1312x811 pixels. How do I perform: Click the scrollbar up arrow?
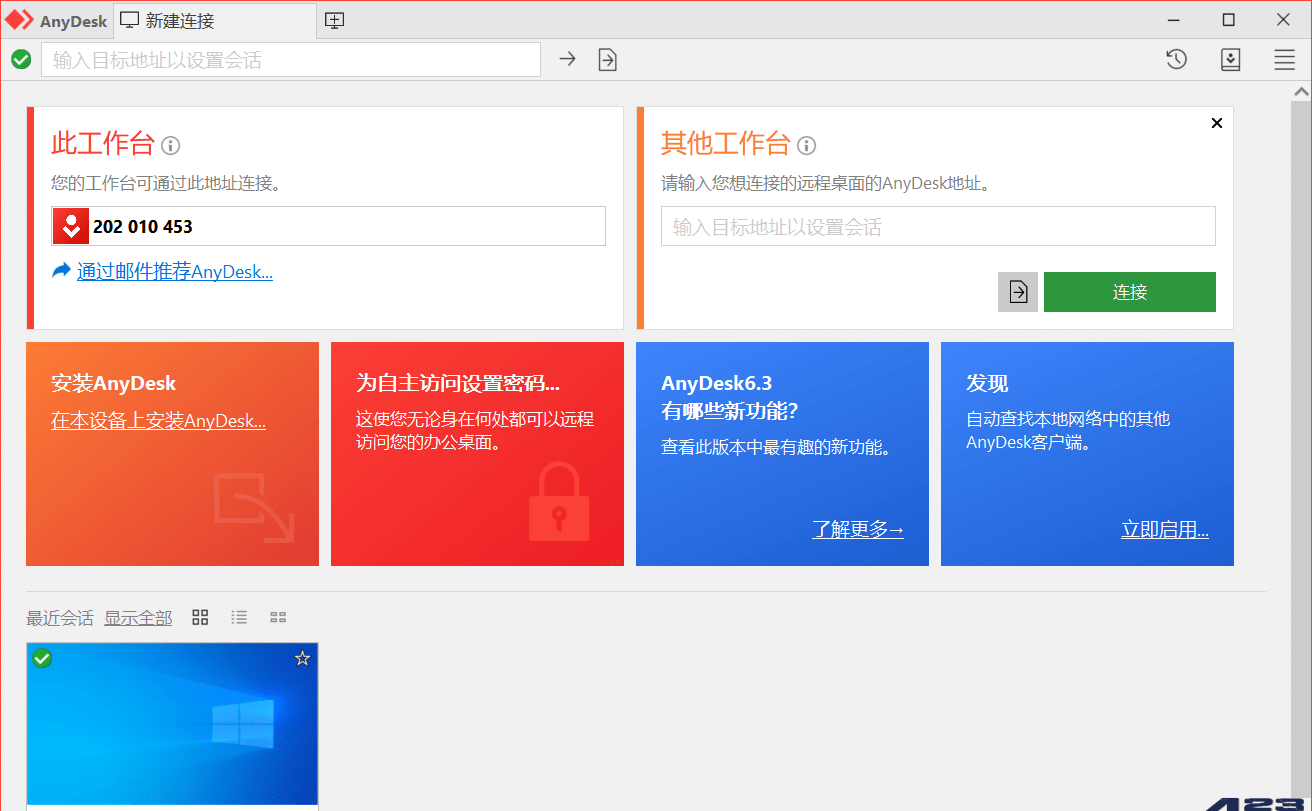[x=1301, y=91]
